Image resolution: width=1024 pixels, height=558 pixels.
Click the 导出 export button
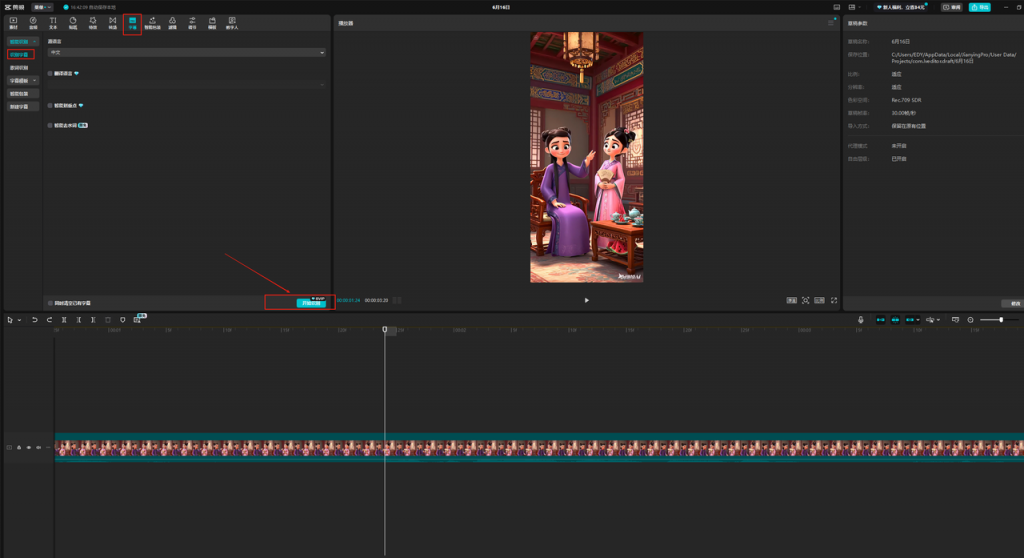[x=980, y=7]
